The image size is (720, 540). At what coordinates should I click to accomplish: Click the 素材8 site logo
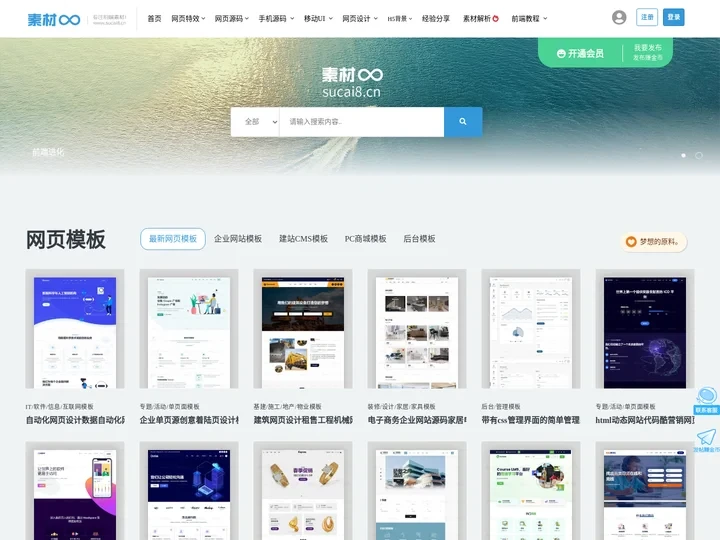coord(54,19)
